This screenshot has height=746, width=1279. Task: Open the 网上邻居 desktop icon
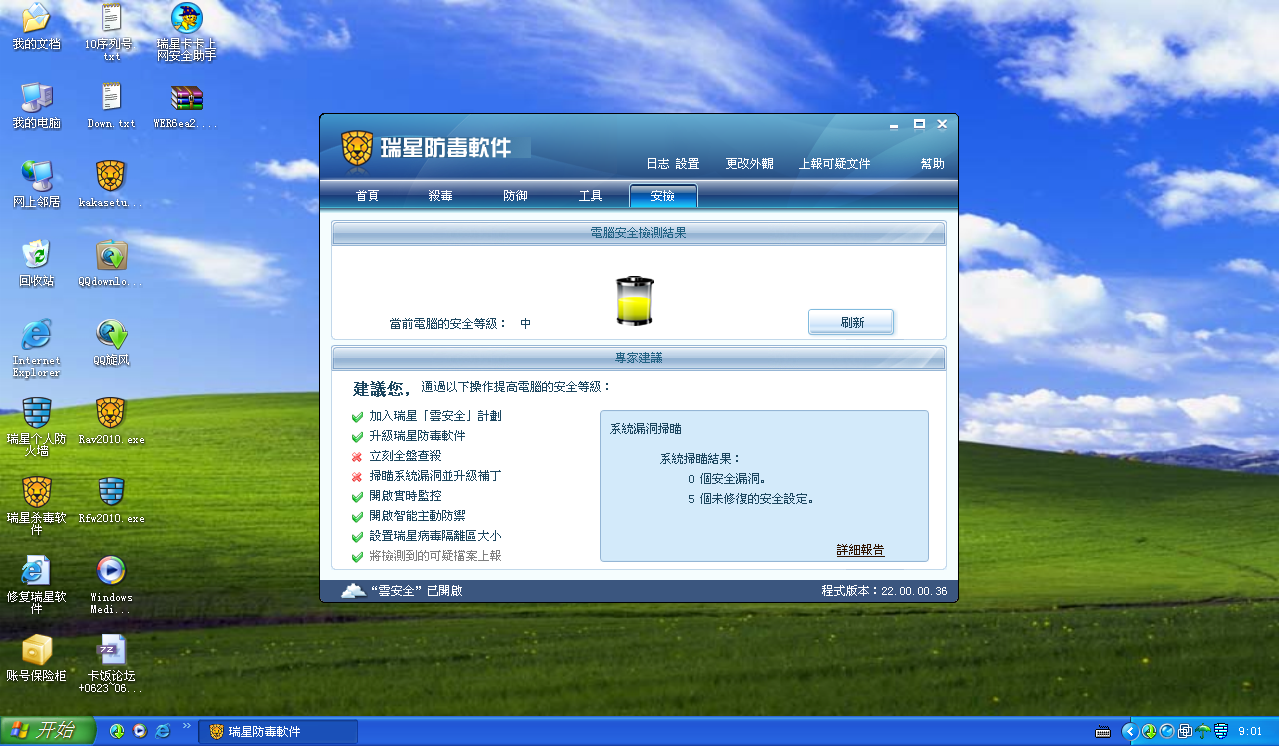(x=36, y=183)
